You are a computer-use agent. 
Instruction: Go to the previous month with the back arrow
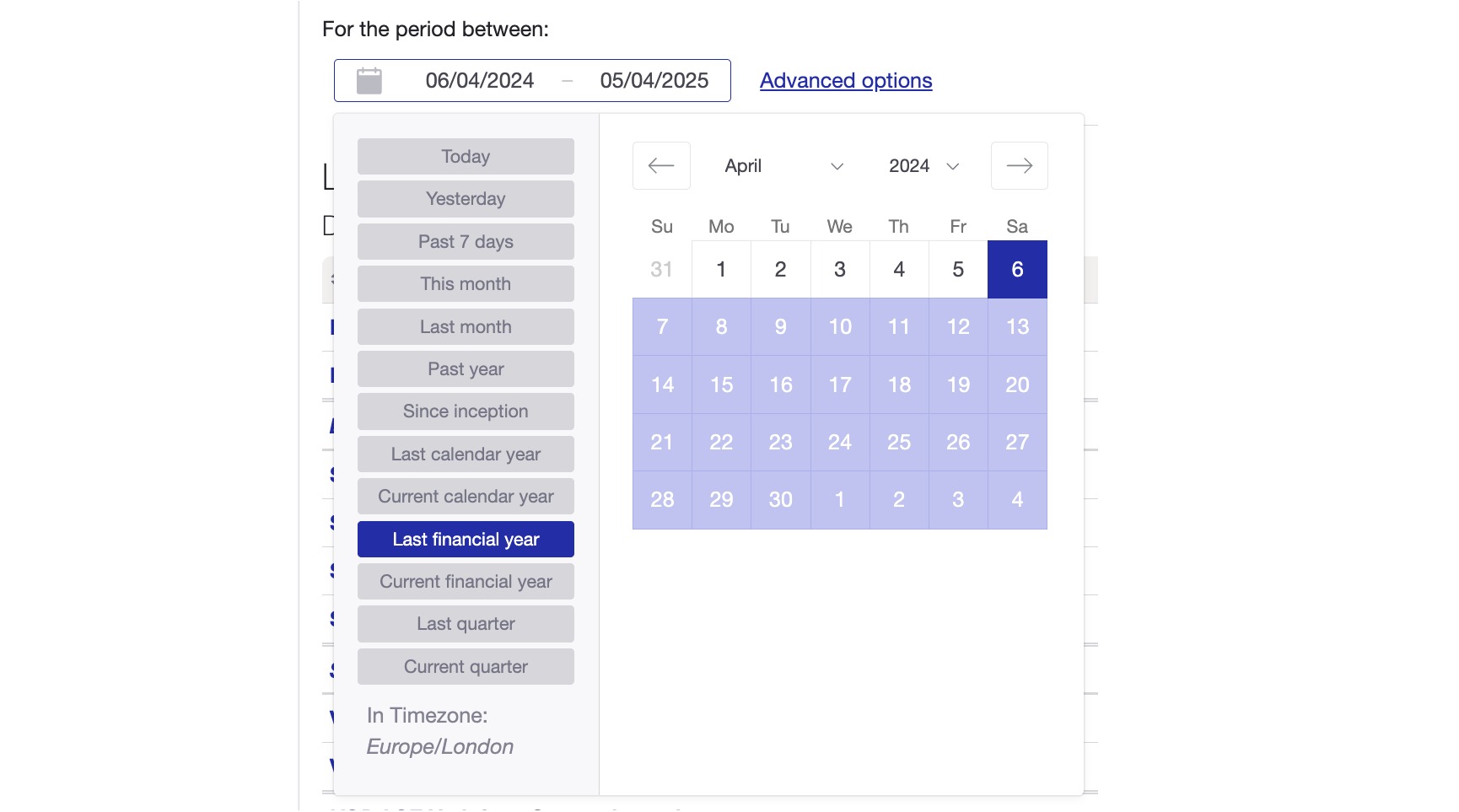click(661, 165)
